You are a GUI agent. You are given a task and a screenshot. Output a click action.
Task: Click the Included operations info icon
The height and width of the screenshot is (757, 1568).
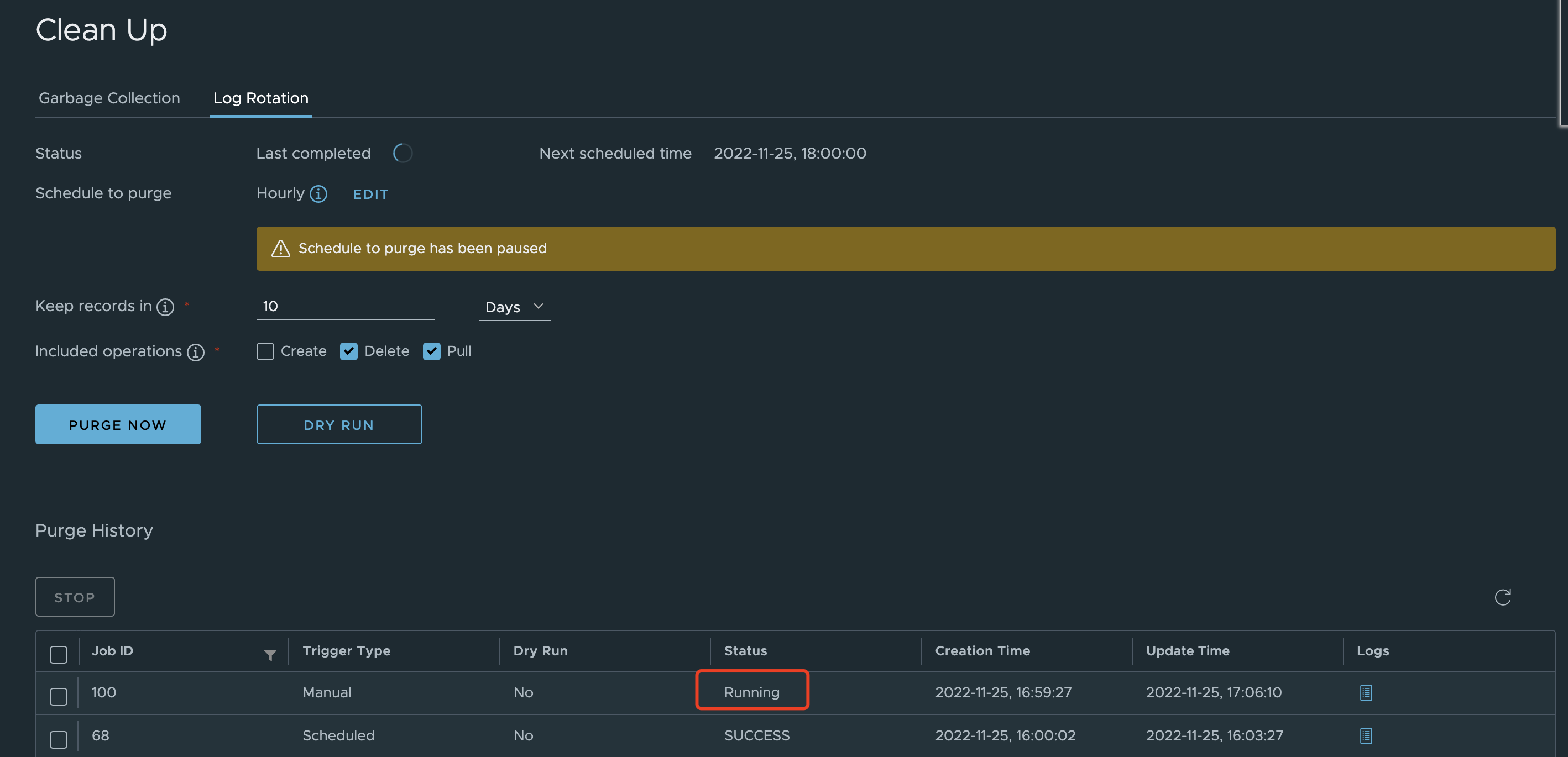coord(195,352)
